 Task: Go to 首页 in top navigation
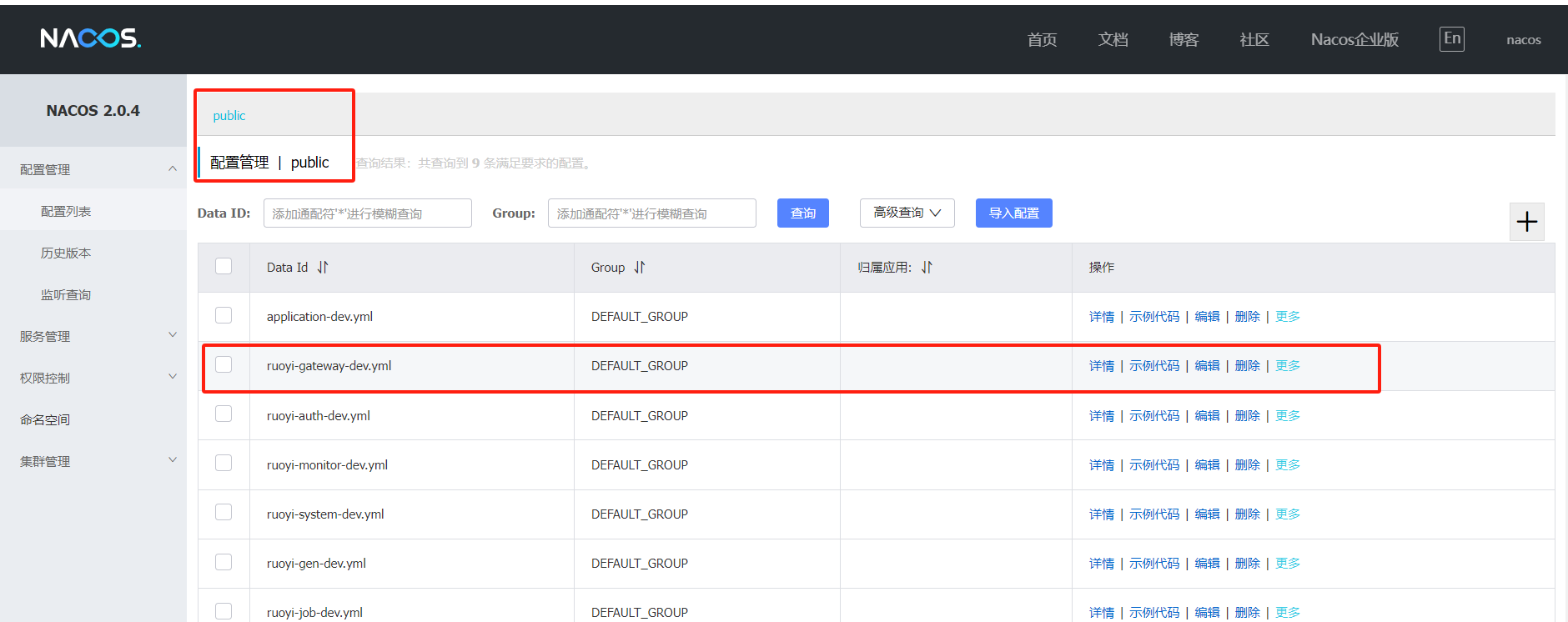[1042, 40]
